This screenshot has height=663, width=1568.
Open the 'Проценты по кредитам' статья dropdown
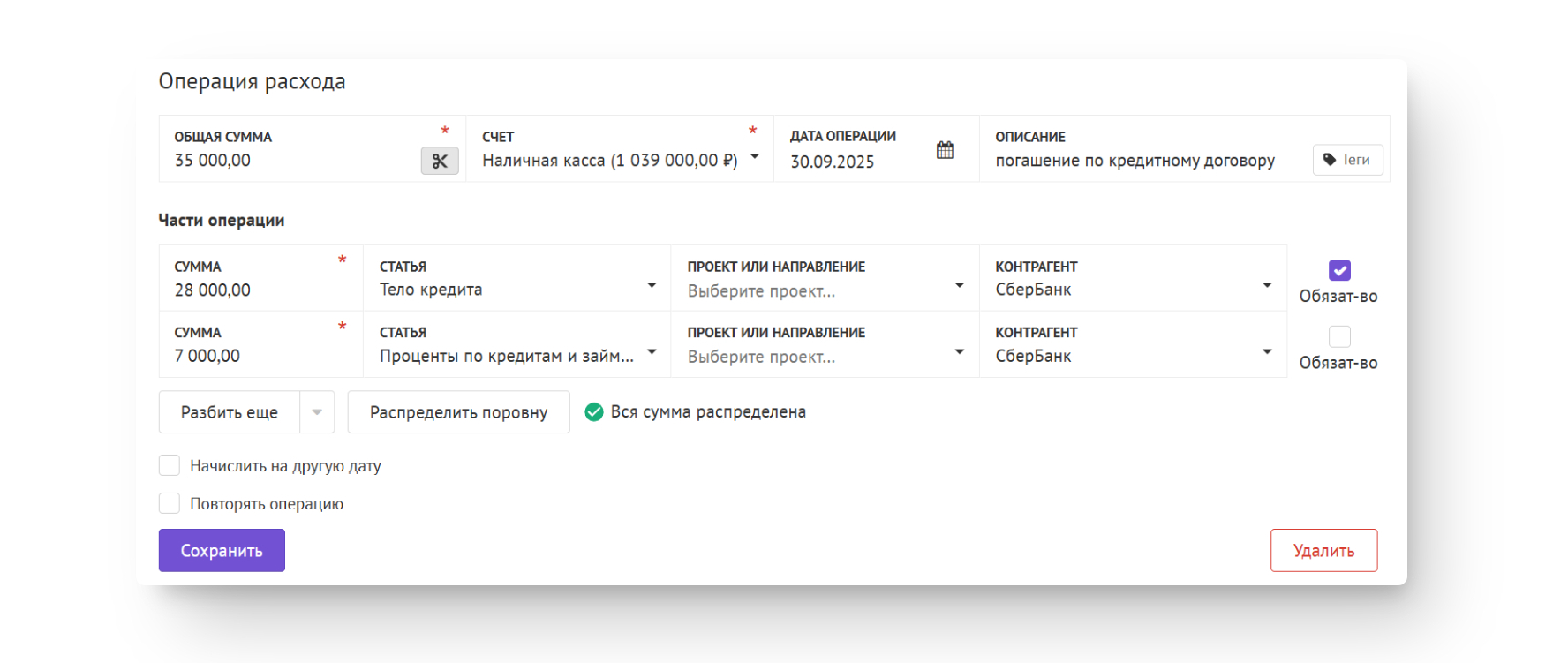pos(652,351)
